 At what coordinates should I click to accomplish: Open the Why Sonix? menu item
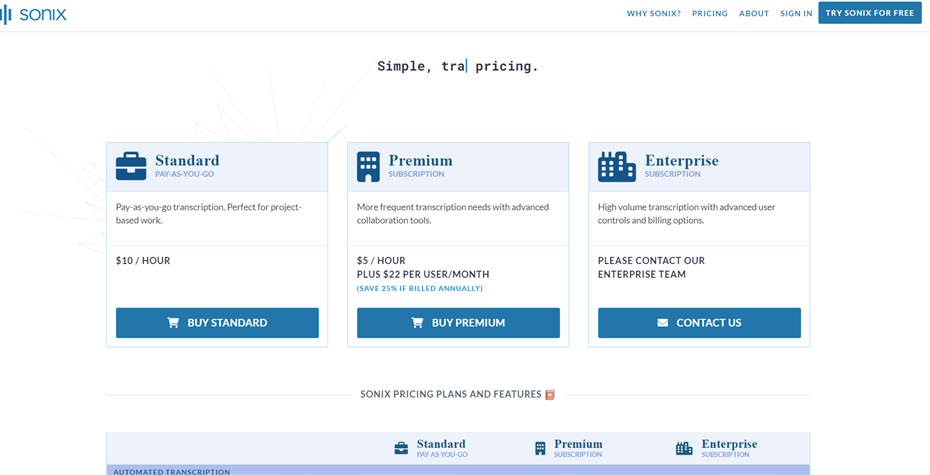[x=653, y=14]
